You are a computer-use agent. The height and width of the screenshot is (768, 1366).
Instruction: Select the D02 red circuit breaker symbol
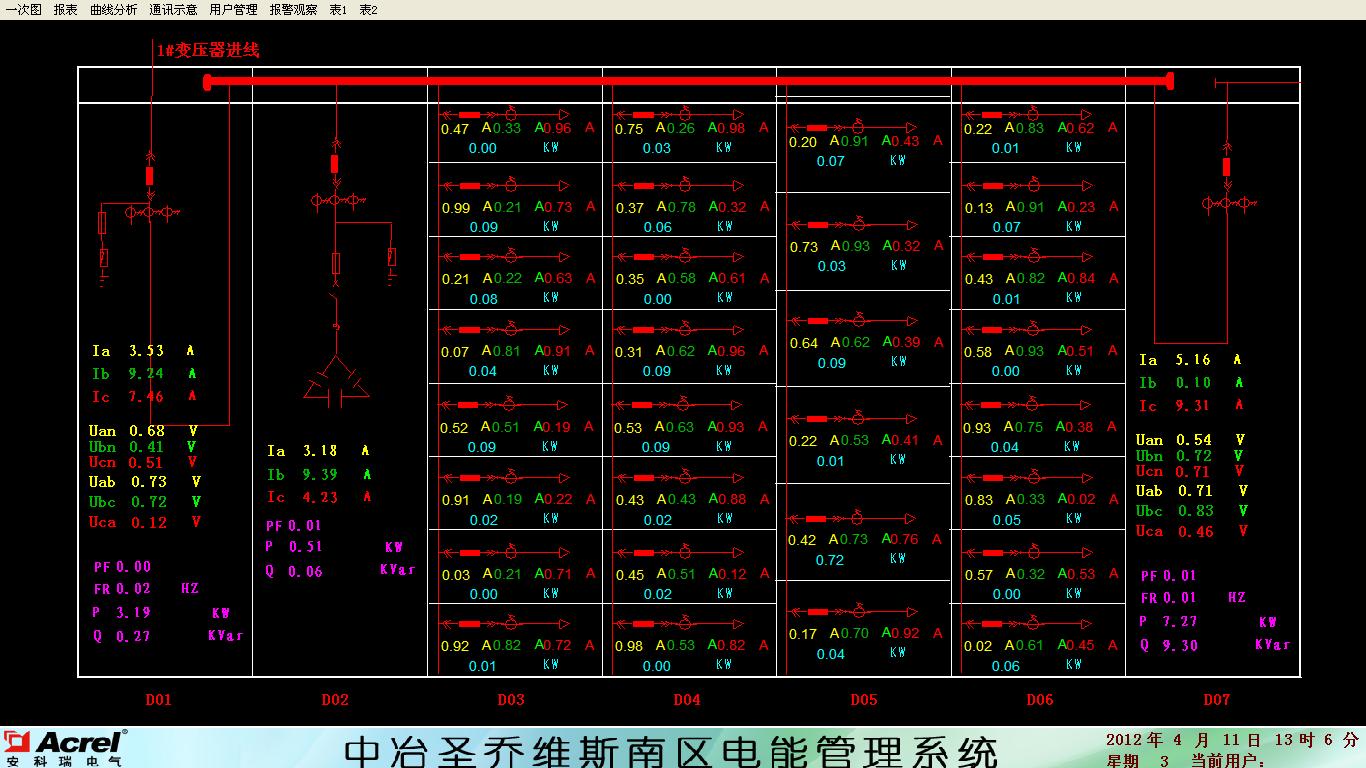click(335, 164)
